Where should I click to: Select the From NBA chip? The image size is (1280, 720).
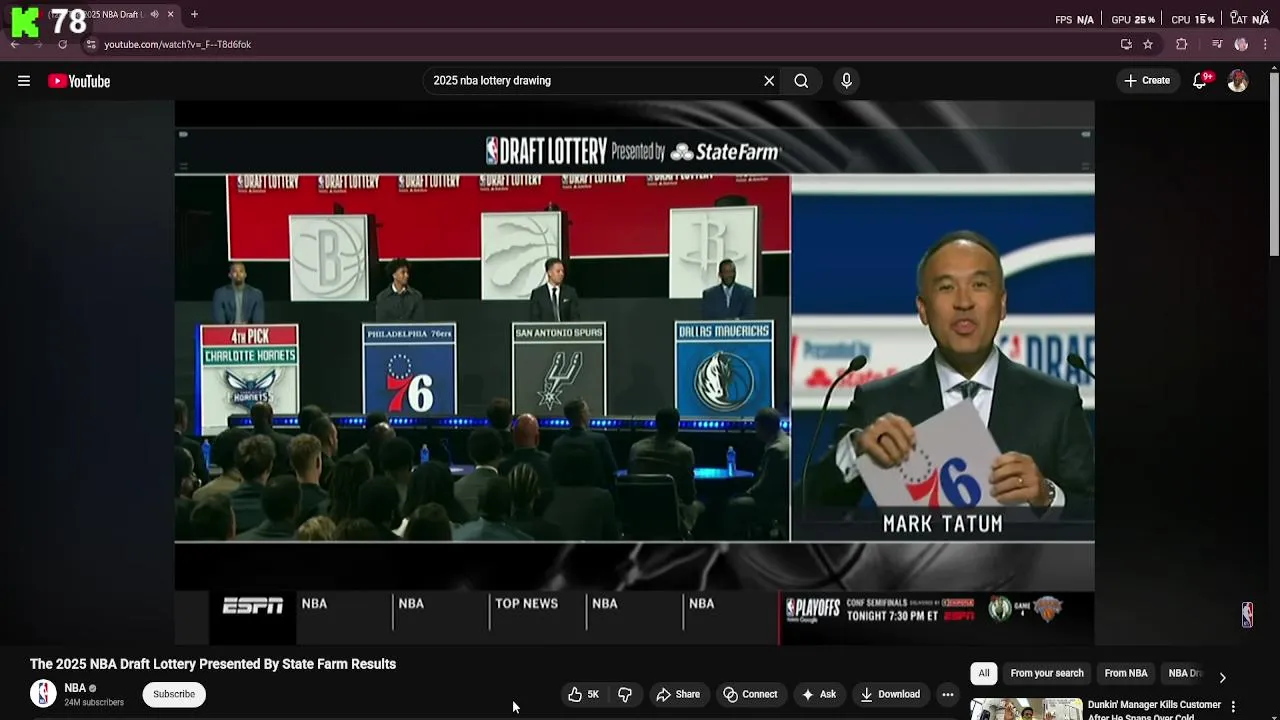(1126, 673)
